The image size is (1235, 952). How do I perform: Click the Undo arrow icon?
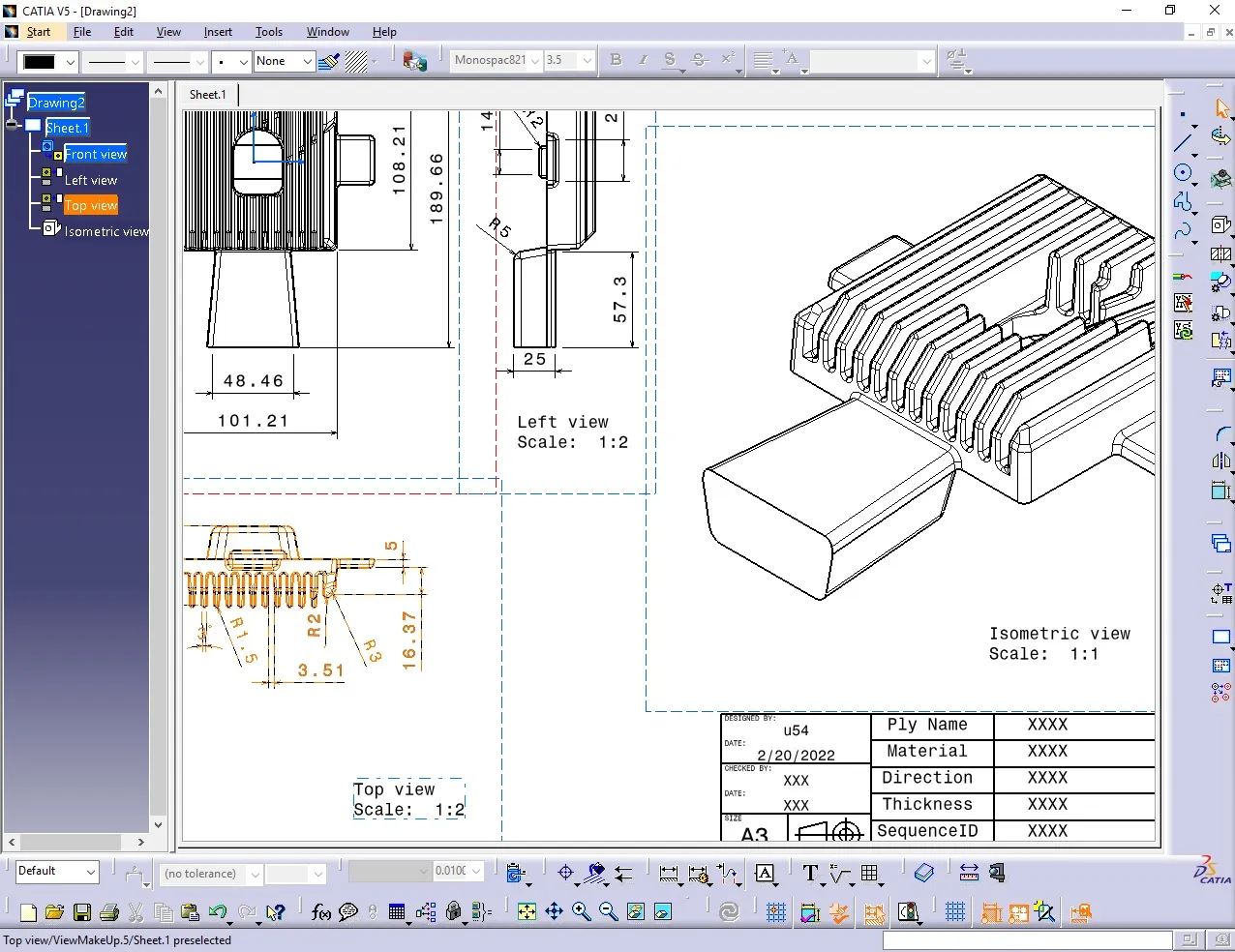(217, 912)
